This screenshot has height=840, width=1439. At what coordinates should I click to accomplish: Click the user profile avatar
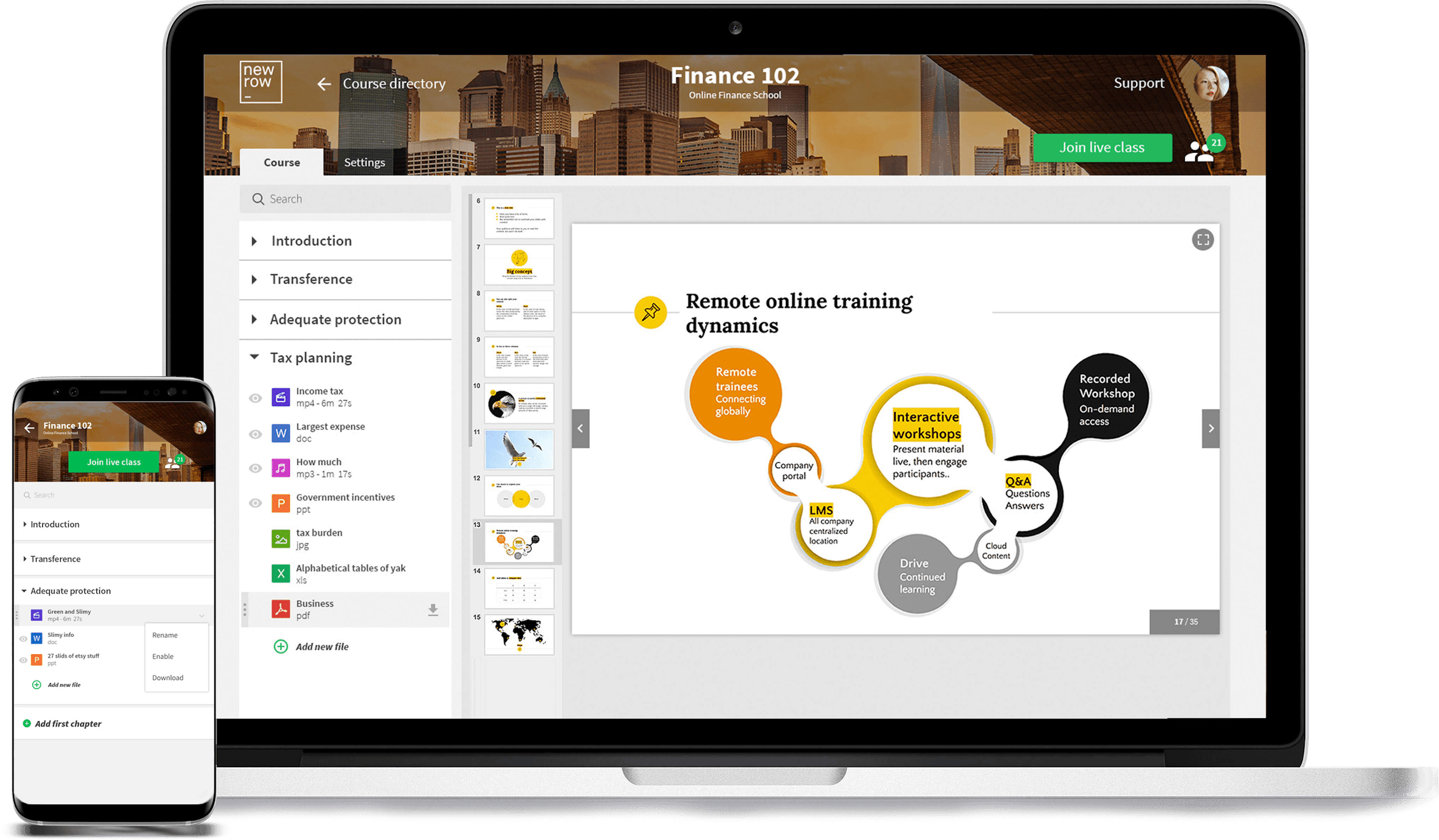(x=1211, y=83)
